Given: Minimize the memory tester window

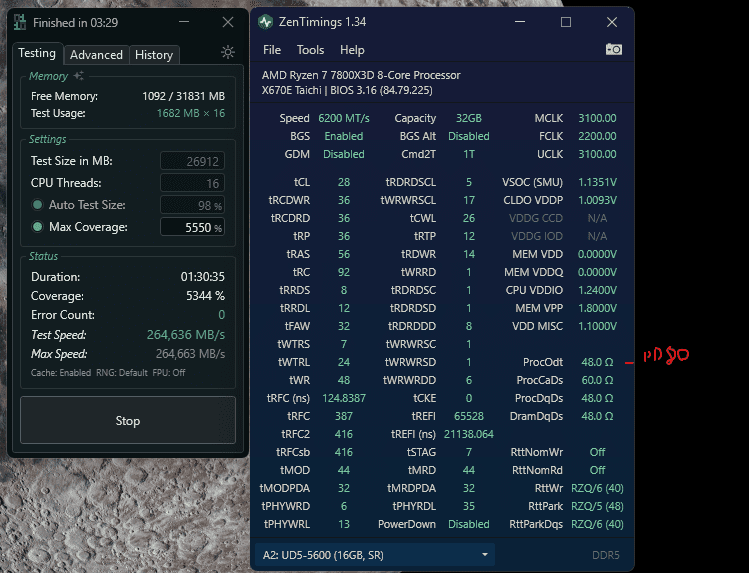Looking at the screenshot, I should coord(184,22).
